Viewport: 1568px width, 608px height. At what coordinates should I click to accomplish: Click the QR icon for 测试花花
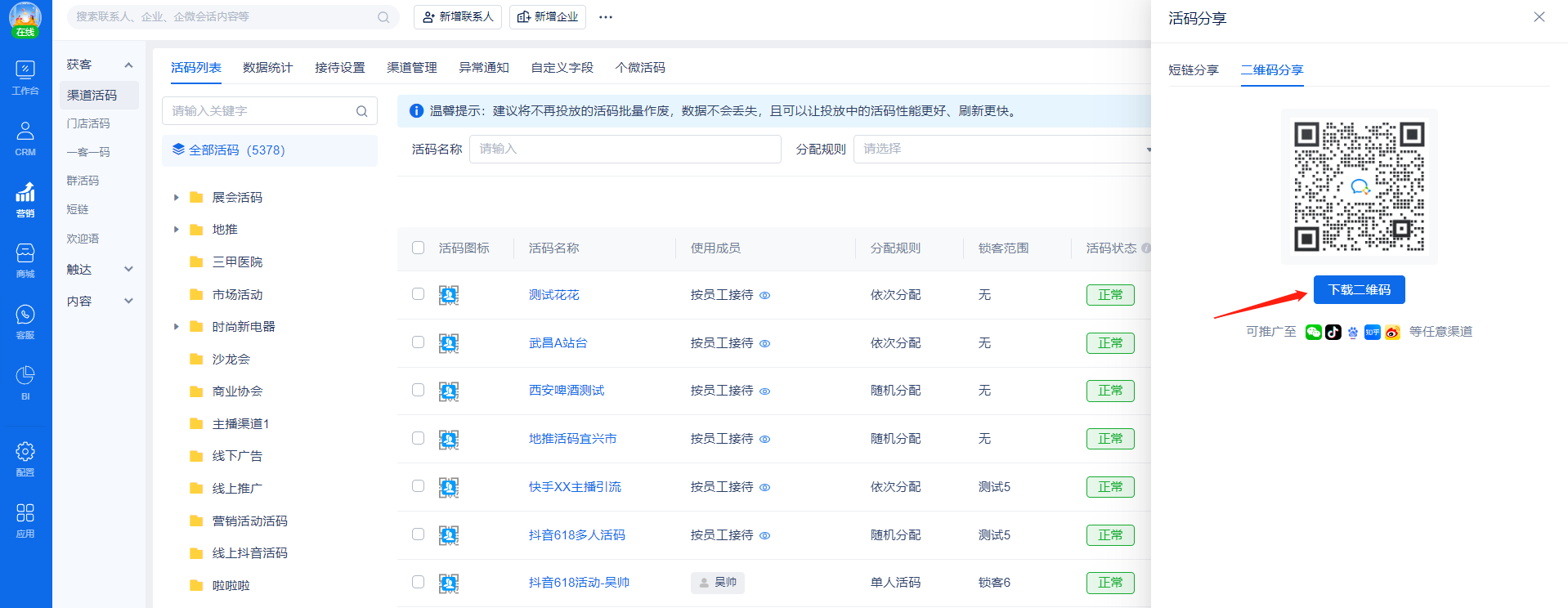(449, 295)
